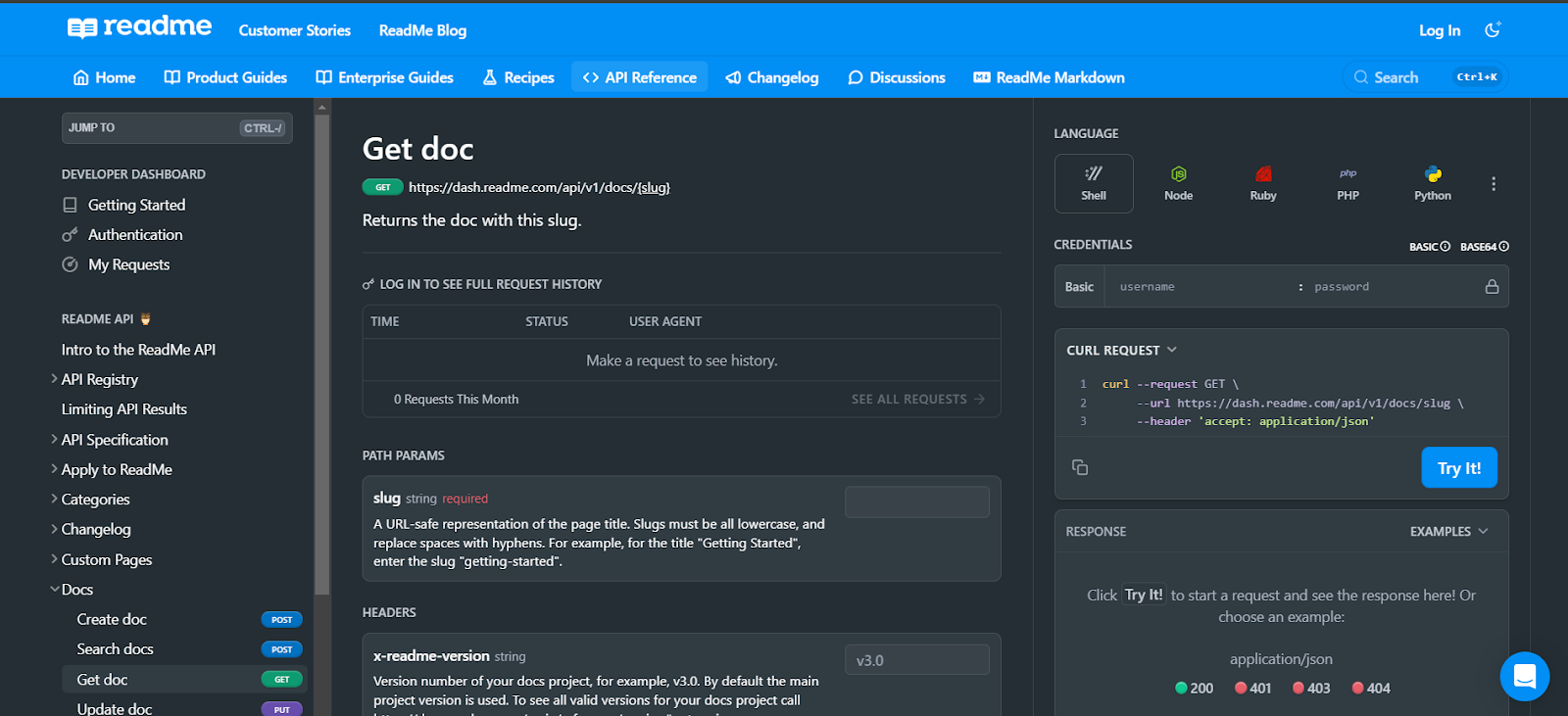
Task: Open Recipes tab
Action: coord(518,77)
